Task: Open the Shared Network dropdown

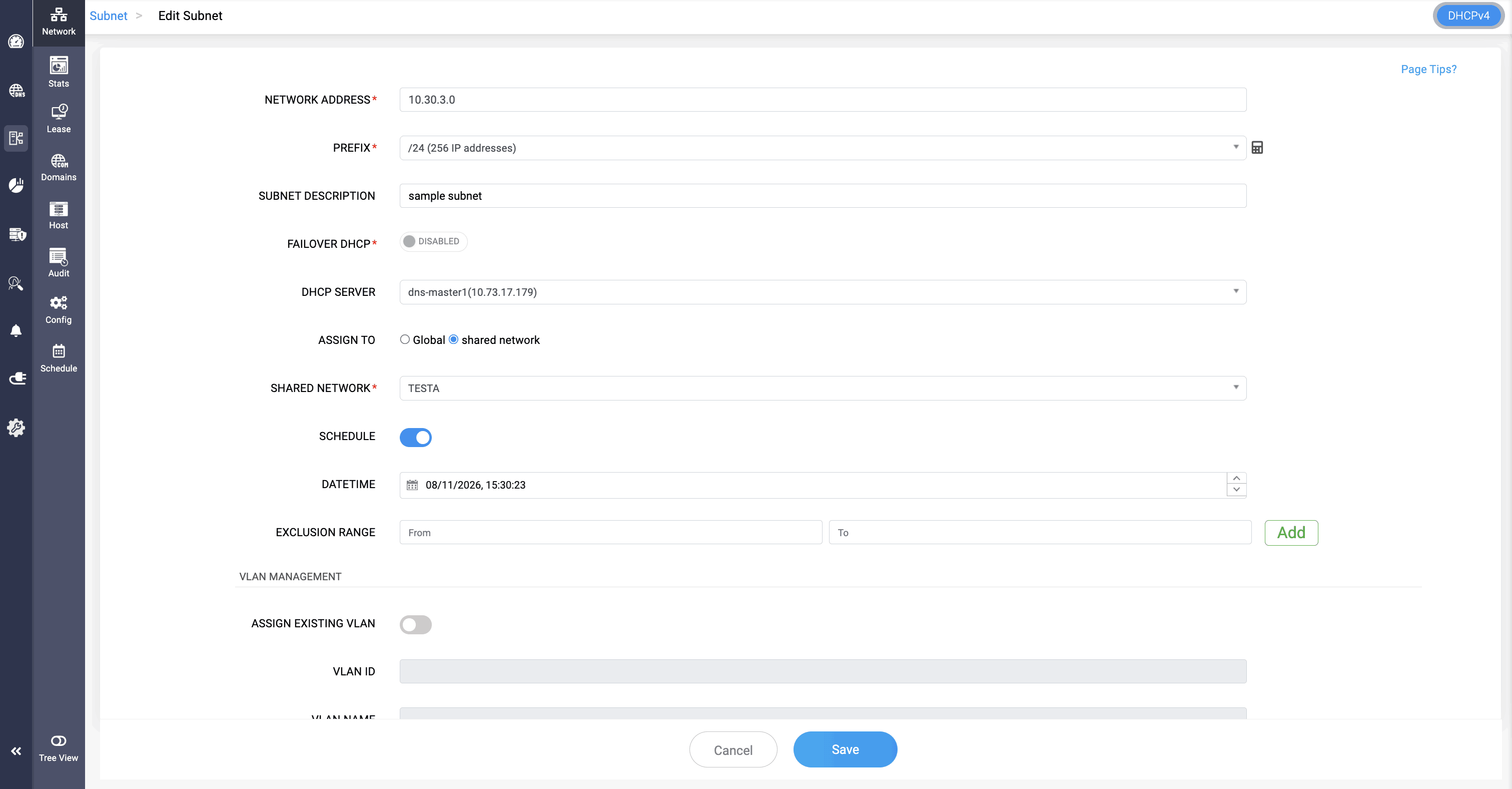Action: pos(823,388)
